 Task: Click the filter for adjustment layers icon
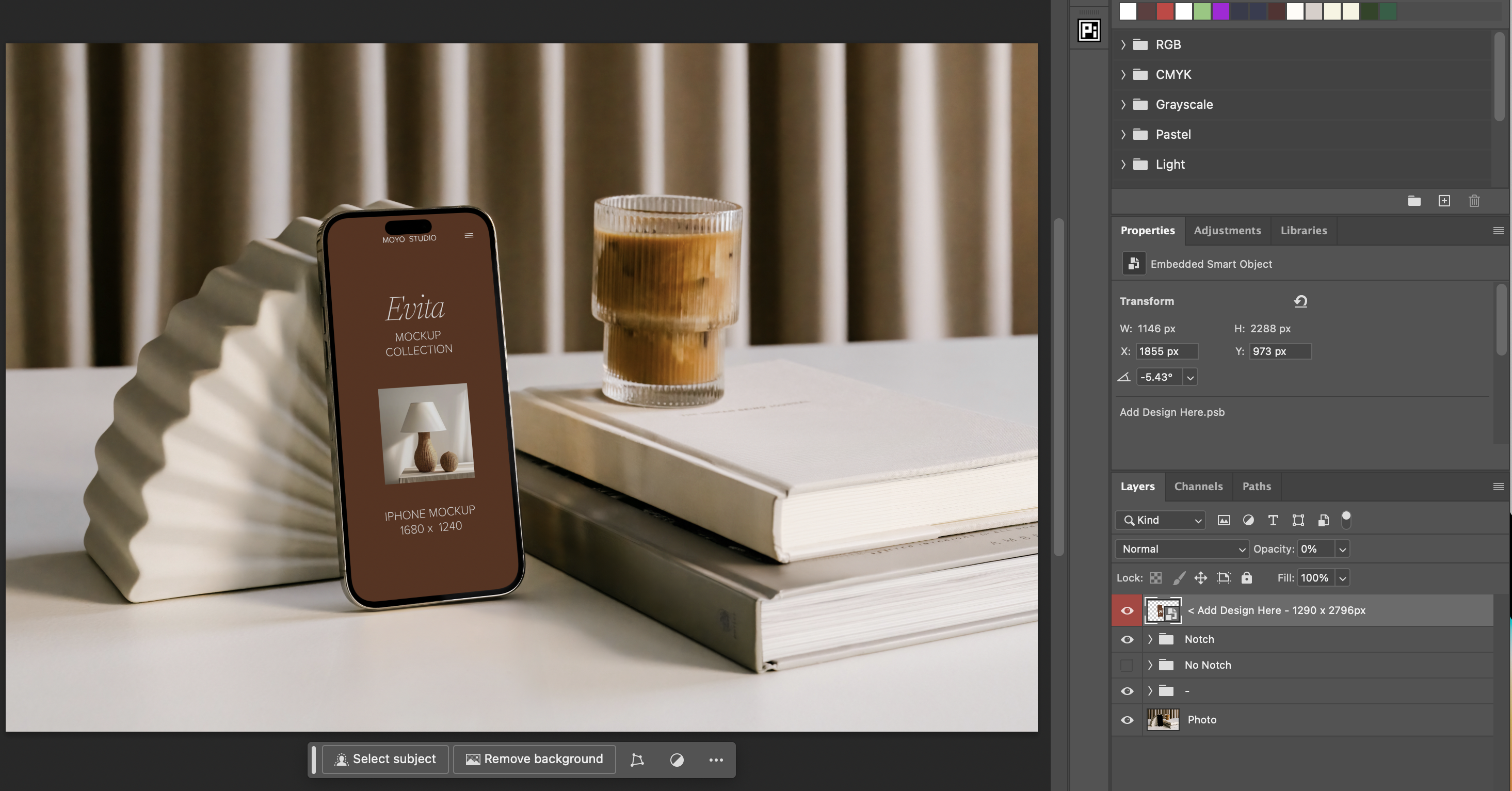(x=1248, y=520)
